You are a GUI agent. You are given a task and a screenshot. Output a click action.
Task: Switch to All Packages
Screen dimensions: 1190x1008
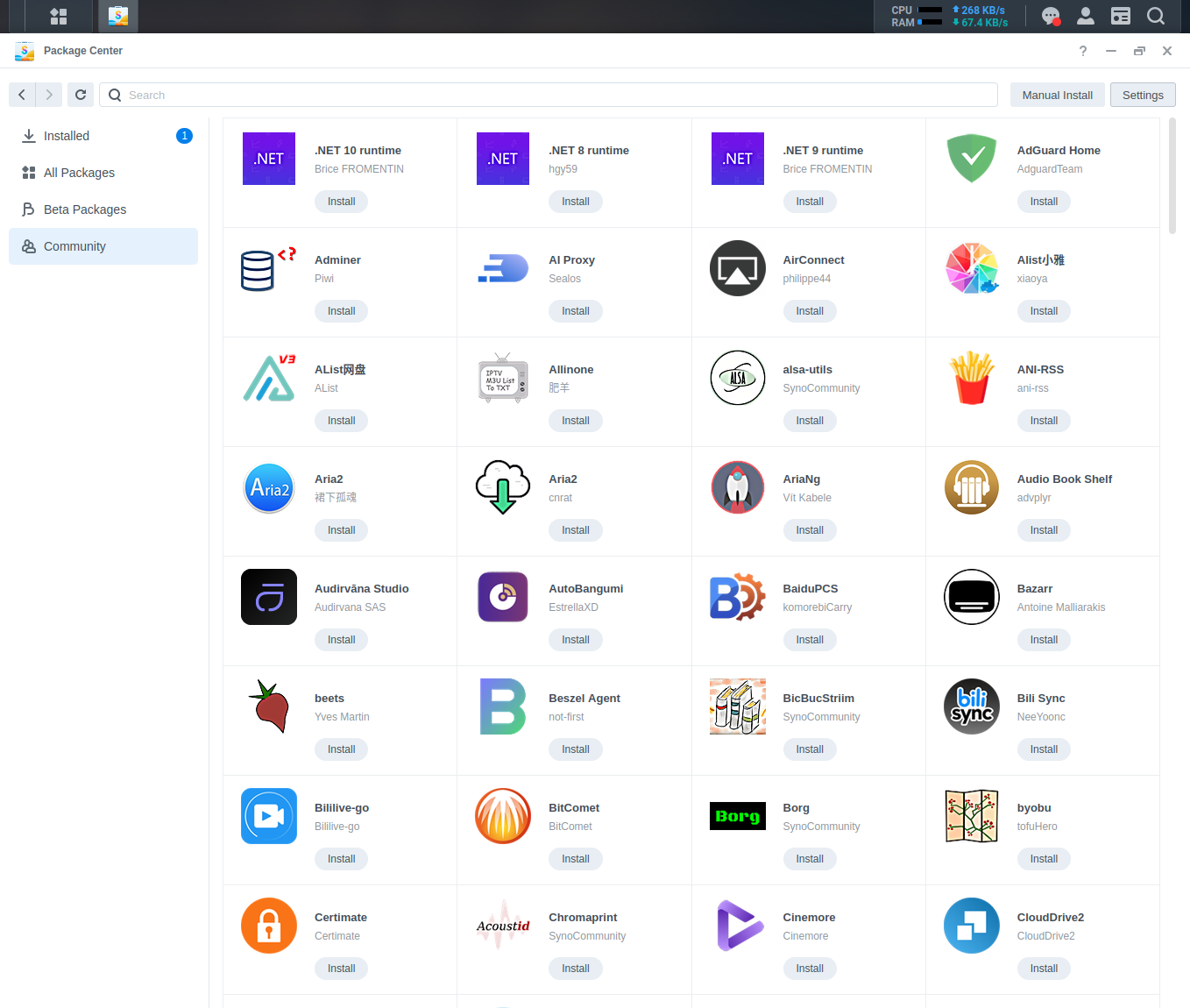(103, 173)
